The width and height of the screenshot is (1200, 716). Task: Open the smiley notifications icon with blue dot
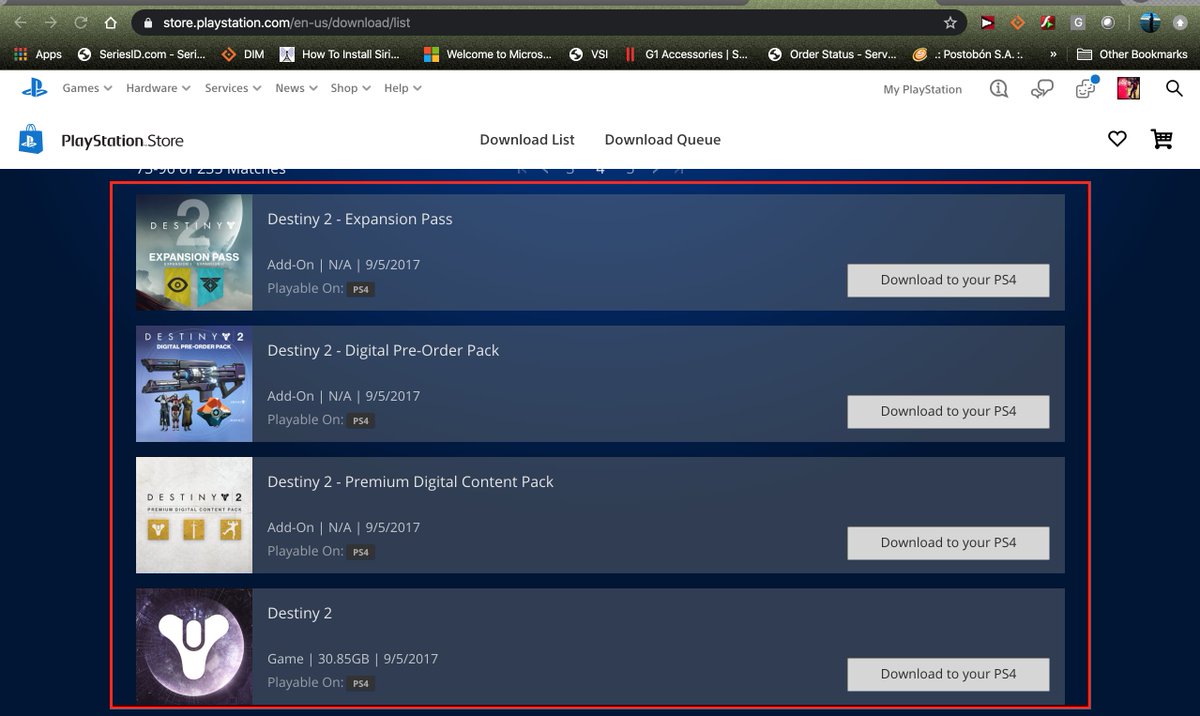(x=1086, y=88)
